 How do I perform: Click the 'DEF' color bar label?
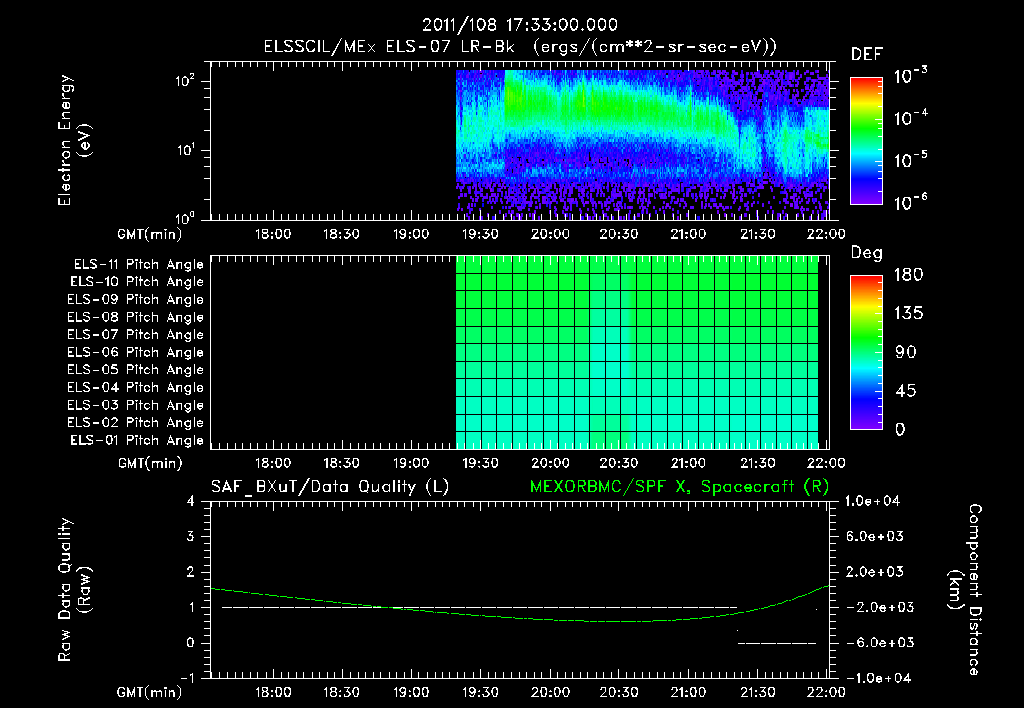(866, 55)
